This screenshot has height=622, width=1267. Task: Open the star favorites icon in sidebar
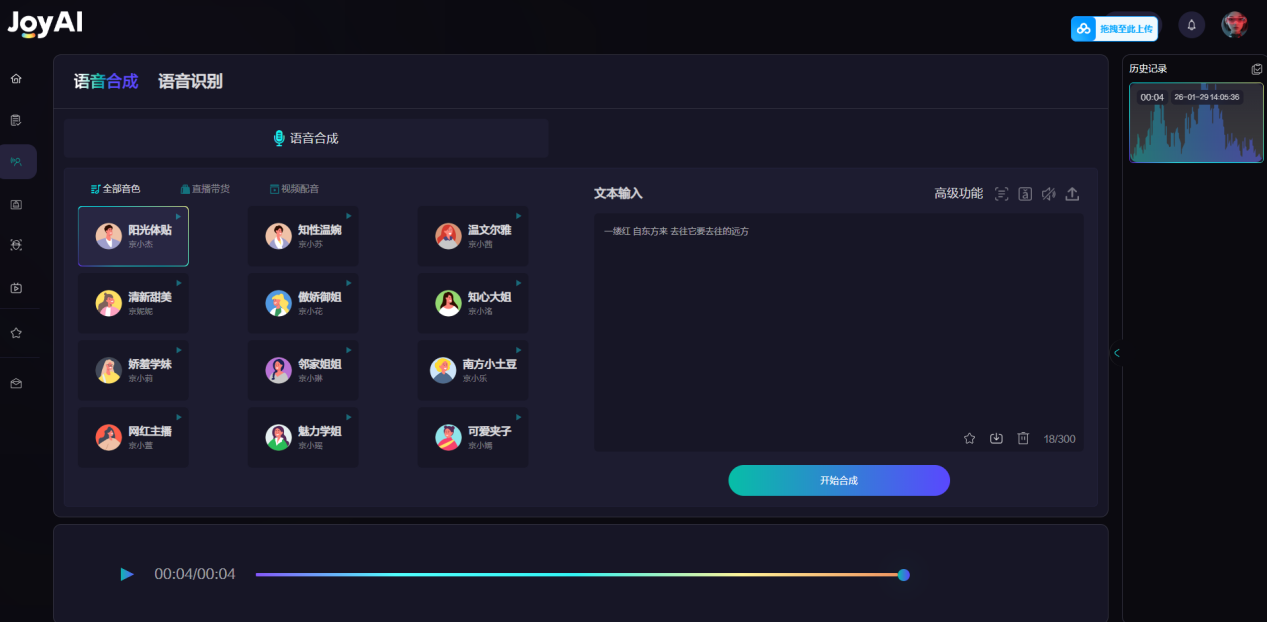pos(16,333)
